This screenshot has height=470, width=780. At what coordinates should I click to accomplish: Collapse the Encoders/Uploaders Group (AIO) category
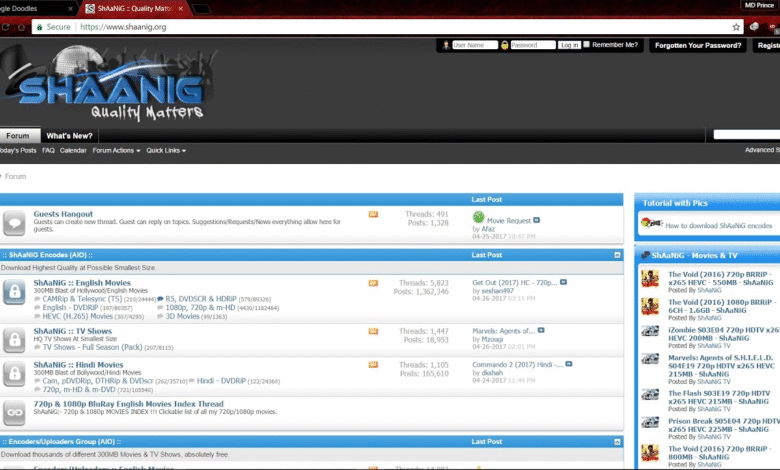pyautogui.click(x=617, y=442)
